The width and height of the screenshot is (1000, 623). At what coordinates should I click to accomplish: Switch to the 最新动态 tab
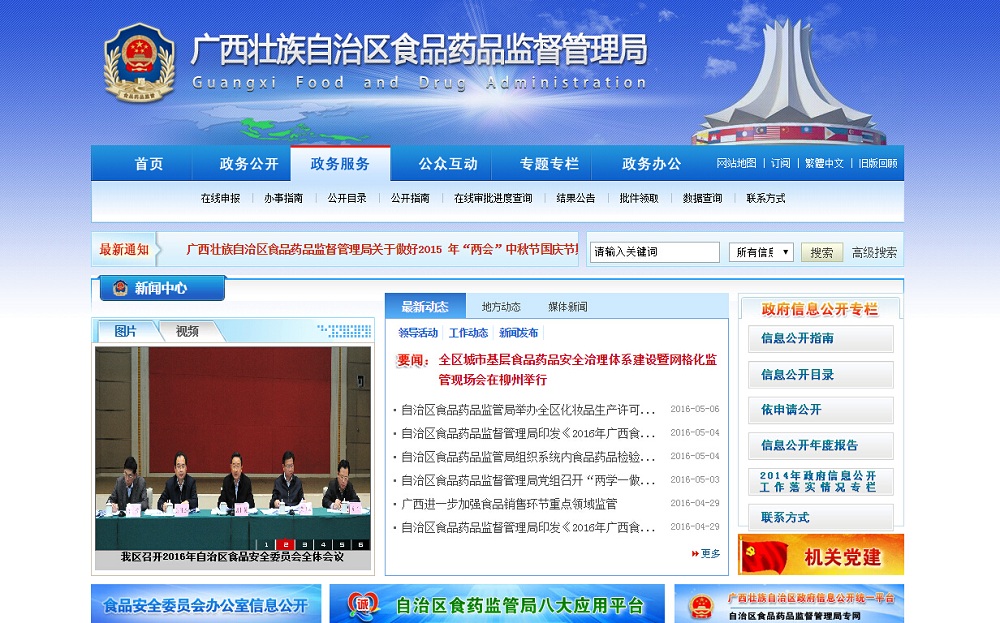(425, 307)
